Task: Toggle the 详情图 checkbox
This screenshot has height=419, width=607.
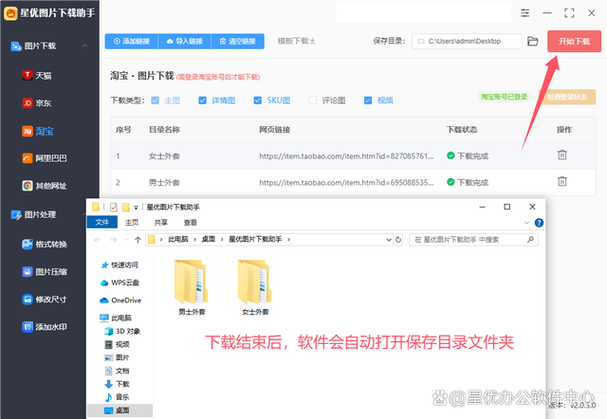Action: coord(202,100)
